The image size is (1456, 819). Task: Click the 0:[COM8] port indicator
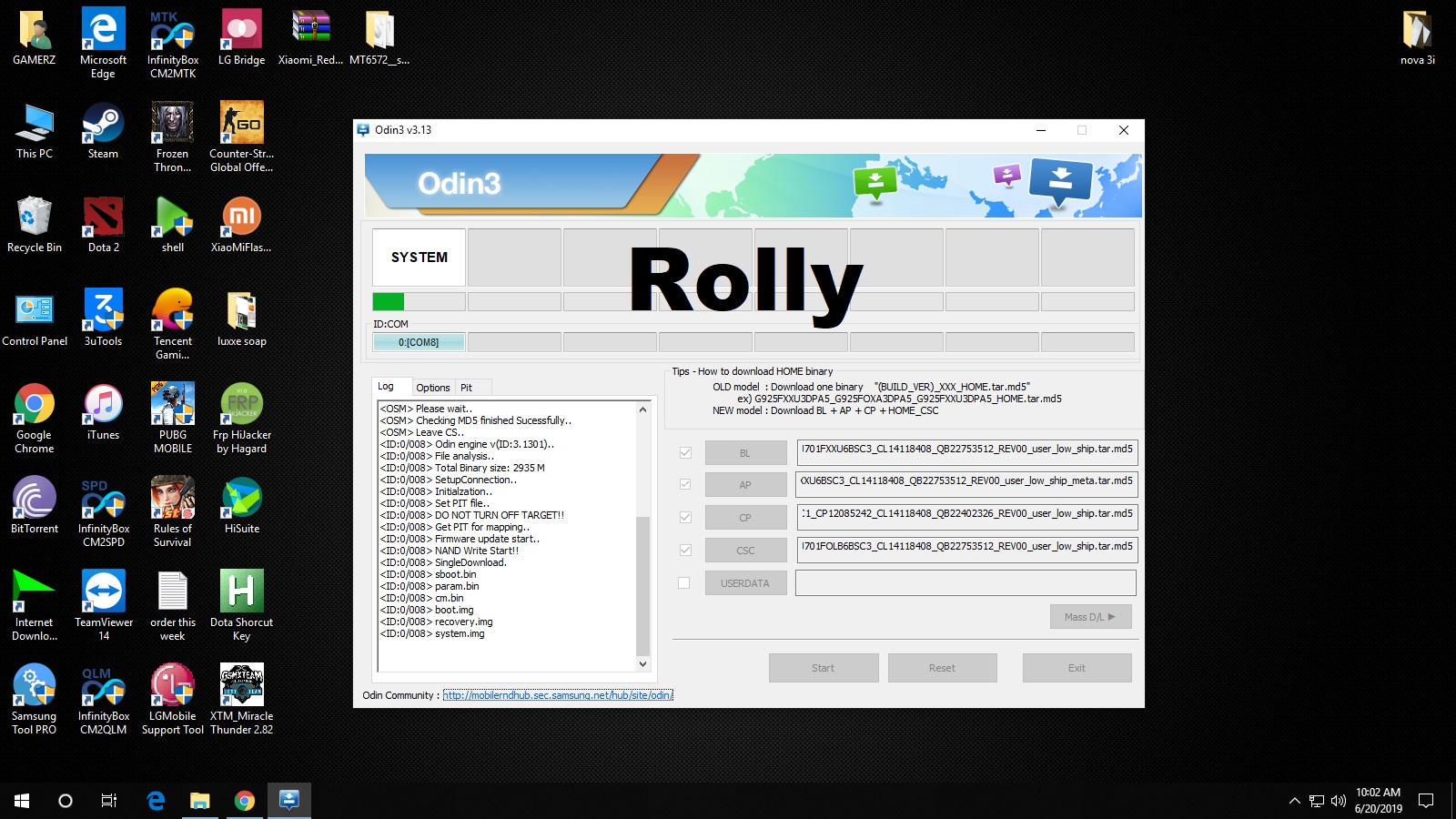pos(419,342)
